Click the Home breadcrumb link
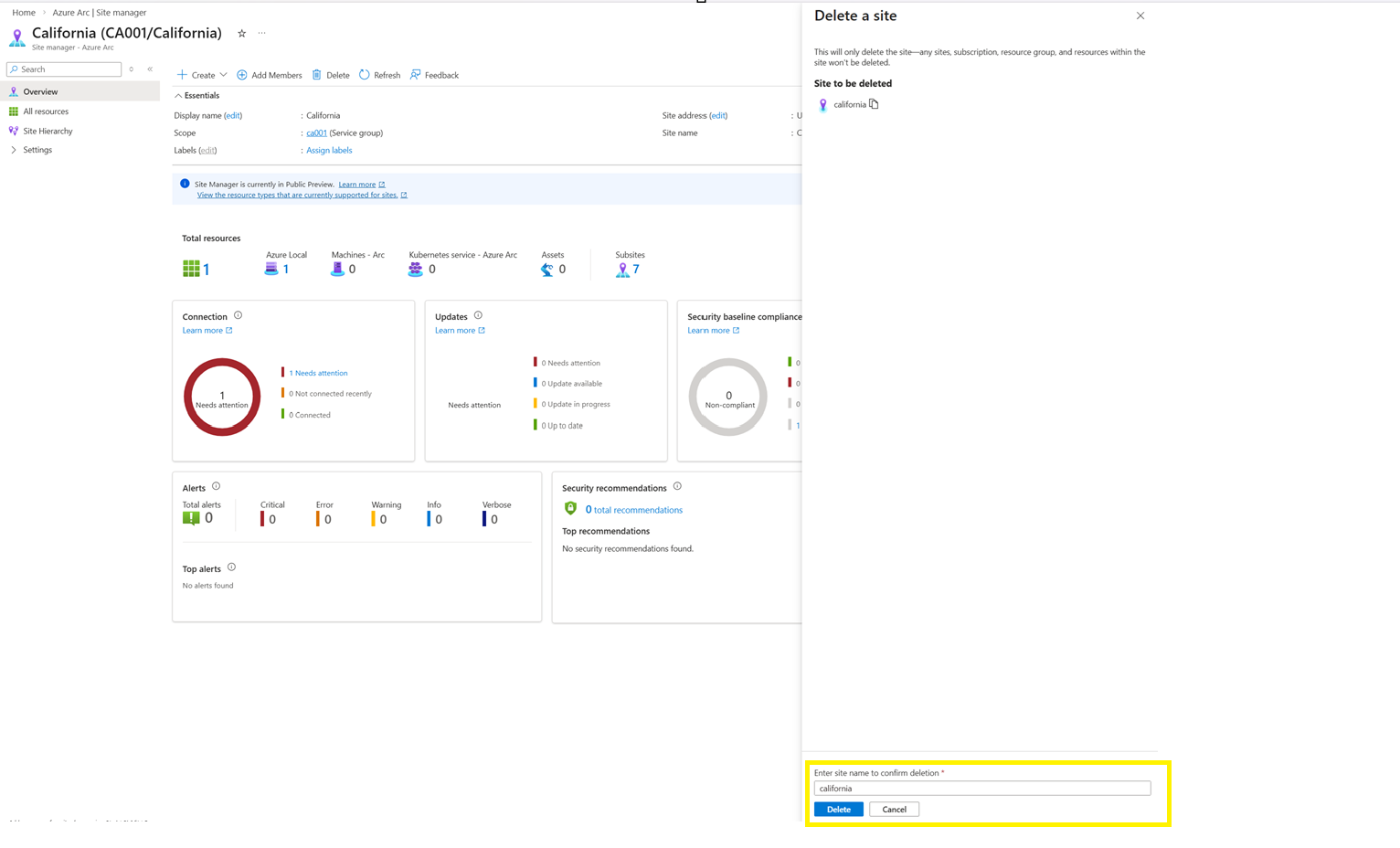This screenshot has height=848, width=1400. click(24, 13)
